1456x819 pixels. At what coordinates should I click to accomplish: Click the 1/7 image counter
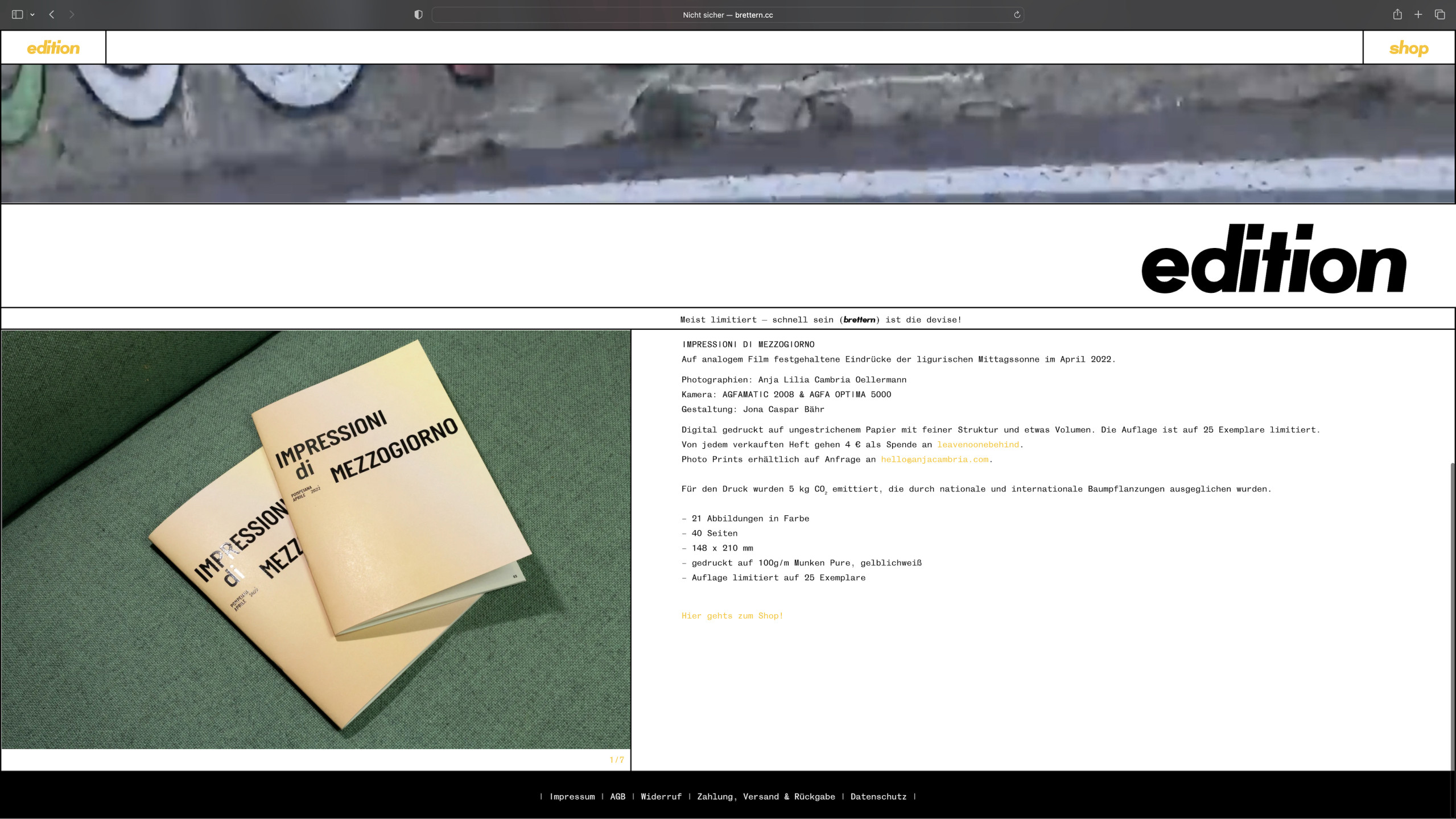coord(616,760)
